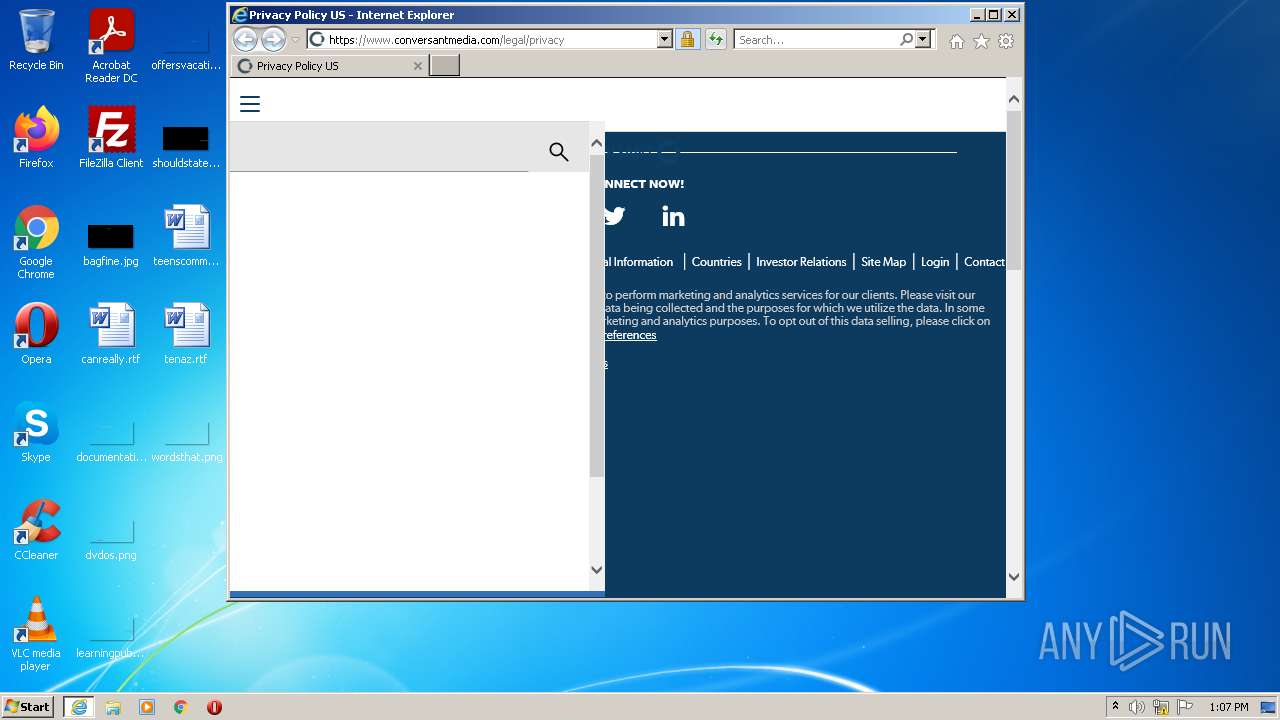
Task: Click the side panel scrollbar down arrow
Action: click(x=597, y=570)
